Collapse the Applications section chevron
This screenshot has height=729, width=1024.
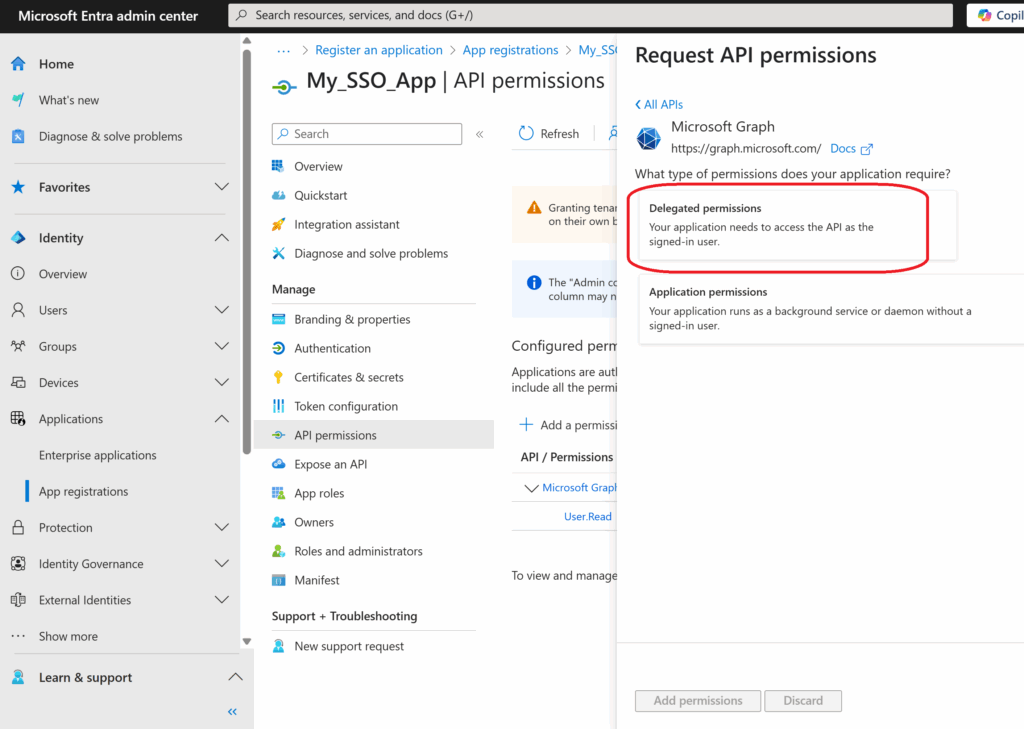tap(222, 419)
